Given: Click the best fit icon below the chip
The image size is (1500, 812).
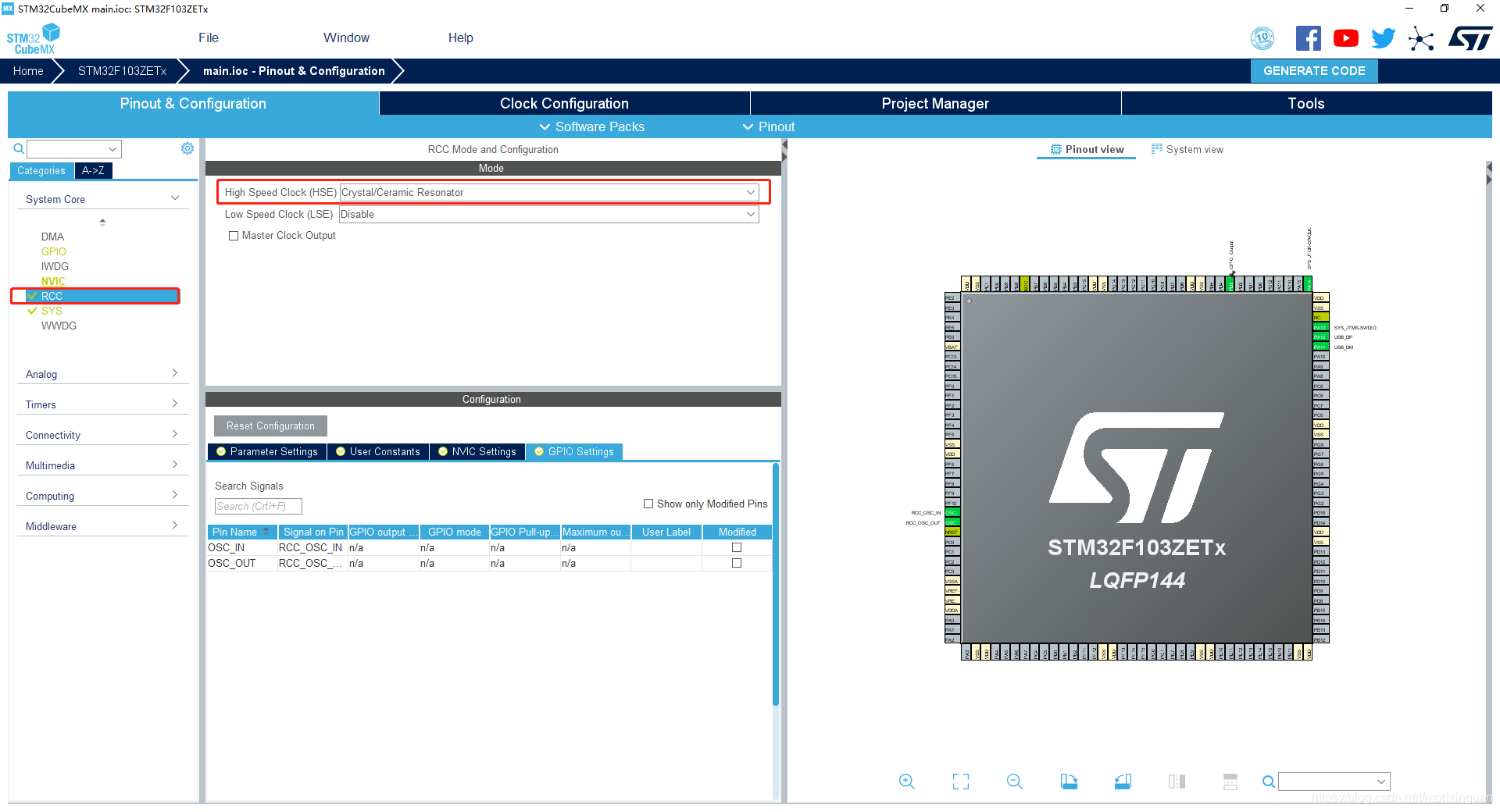Looking at the screenshot, I should pyautogui.click(x=960, y=781).
